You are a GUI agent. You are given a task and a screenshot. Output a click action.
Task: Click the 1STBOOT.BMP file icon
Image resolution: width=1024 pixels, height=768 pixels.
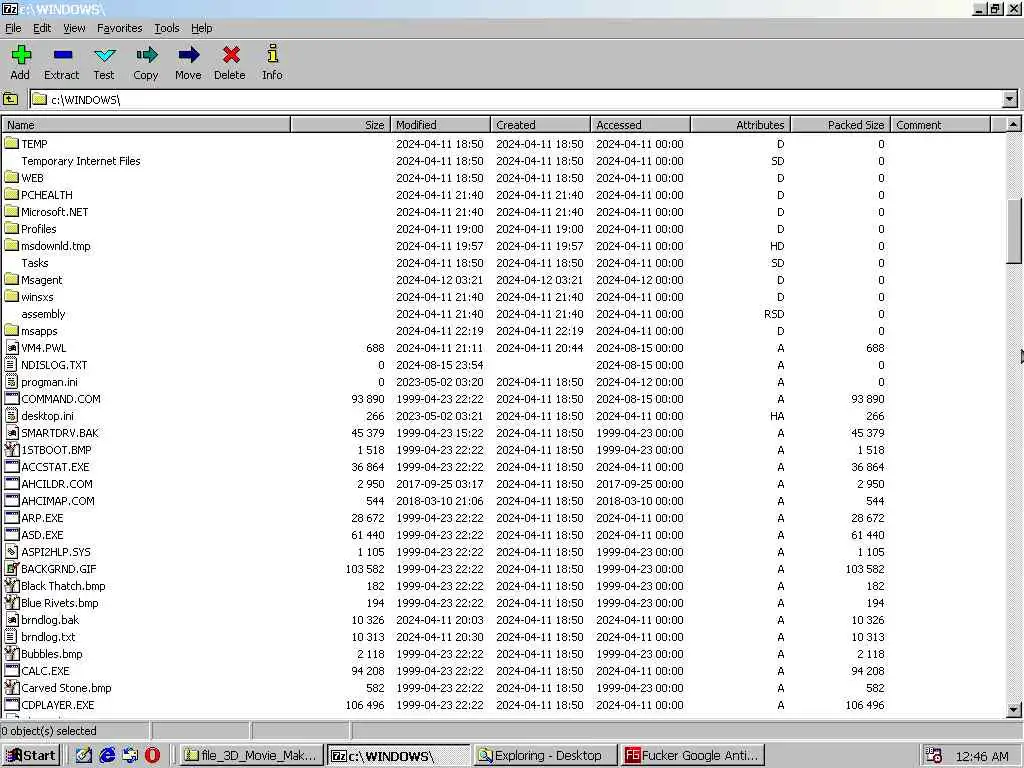(x=11, y=449)
